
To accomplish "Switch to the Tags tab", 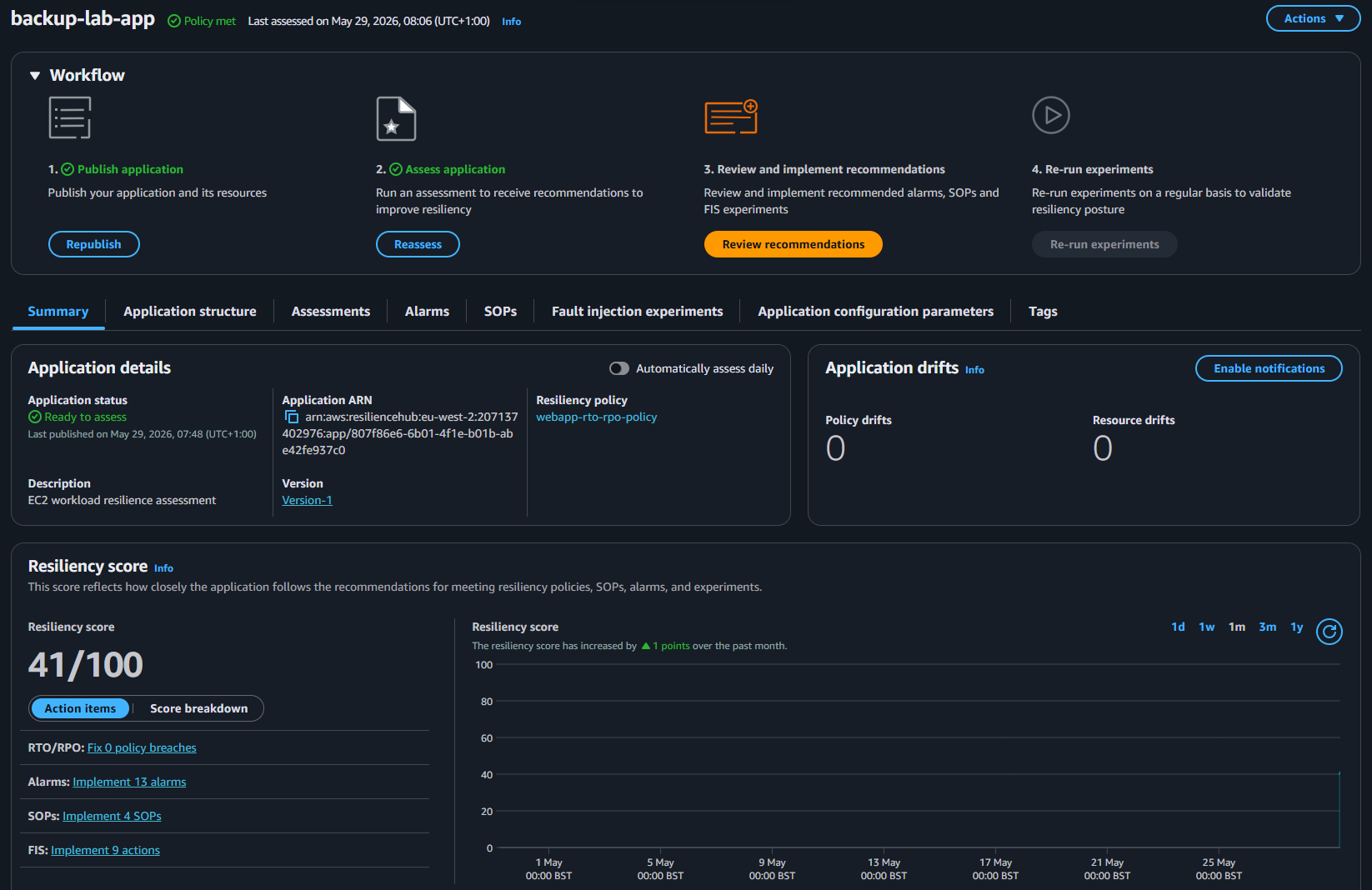I will [1043, 312].
